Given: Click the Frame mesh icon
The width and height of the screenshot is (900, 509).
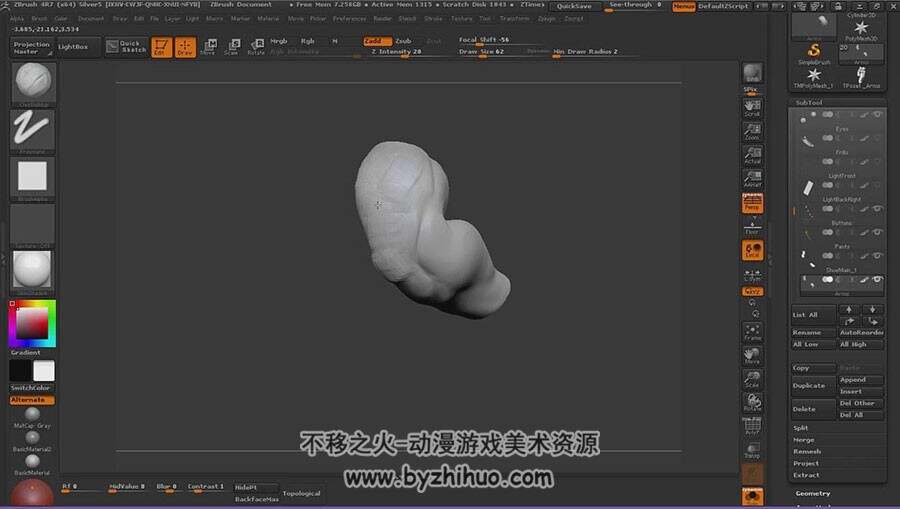Looking at the screenshot, I should [752, 332].
